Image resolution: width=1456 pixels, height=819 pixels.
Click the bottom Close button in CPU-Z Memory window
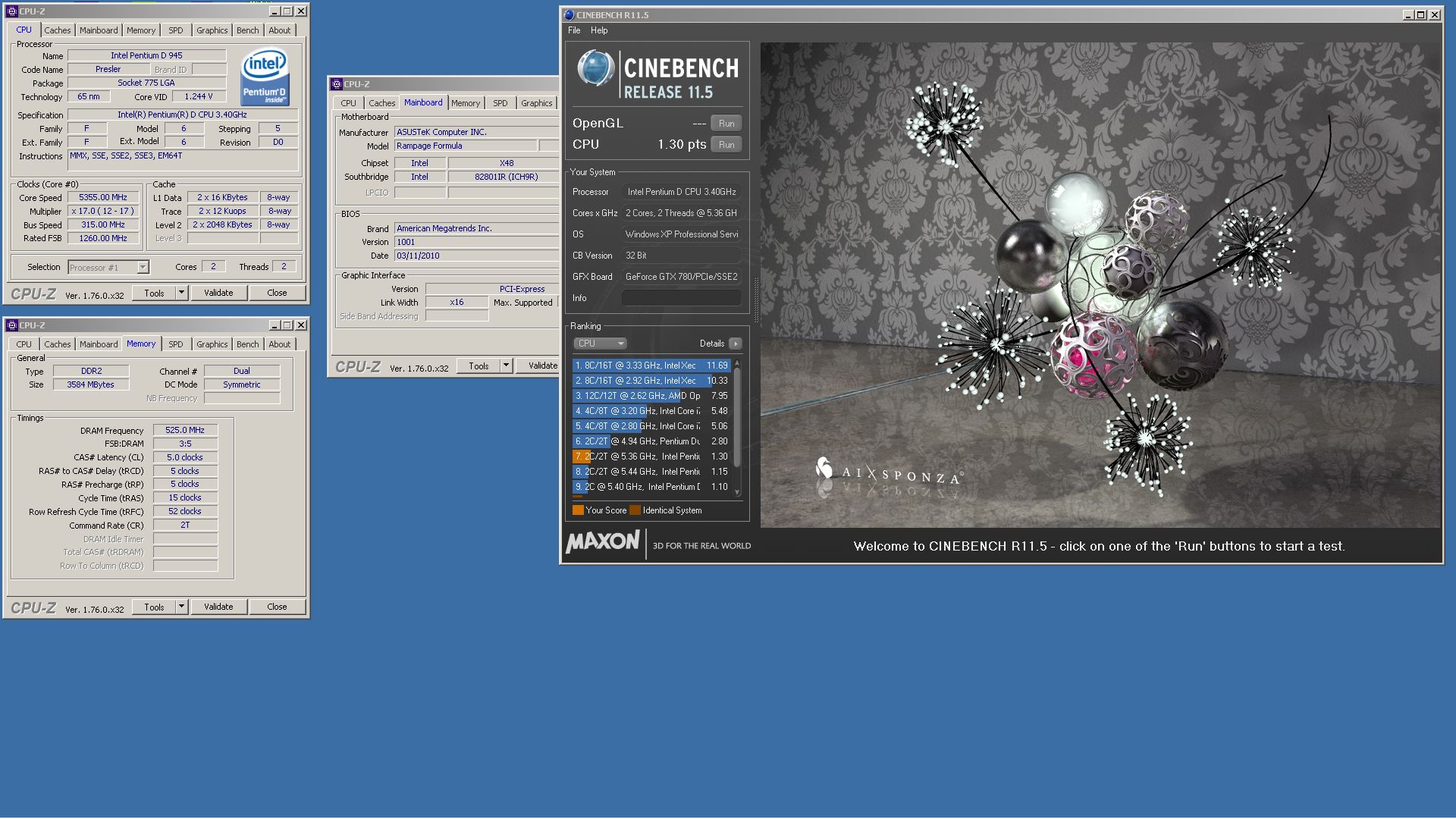click(x=277, y=607)
